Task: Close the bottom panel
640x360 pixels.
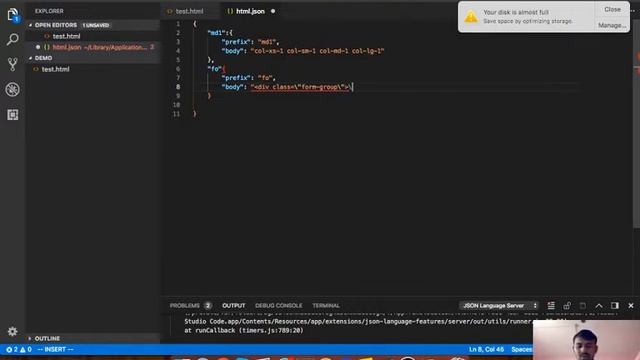Action: (x=631, y=306)
